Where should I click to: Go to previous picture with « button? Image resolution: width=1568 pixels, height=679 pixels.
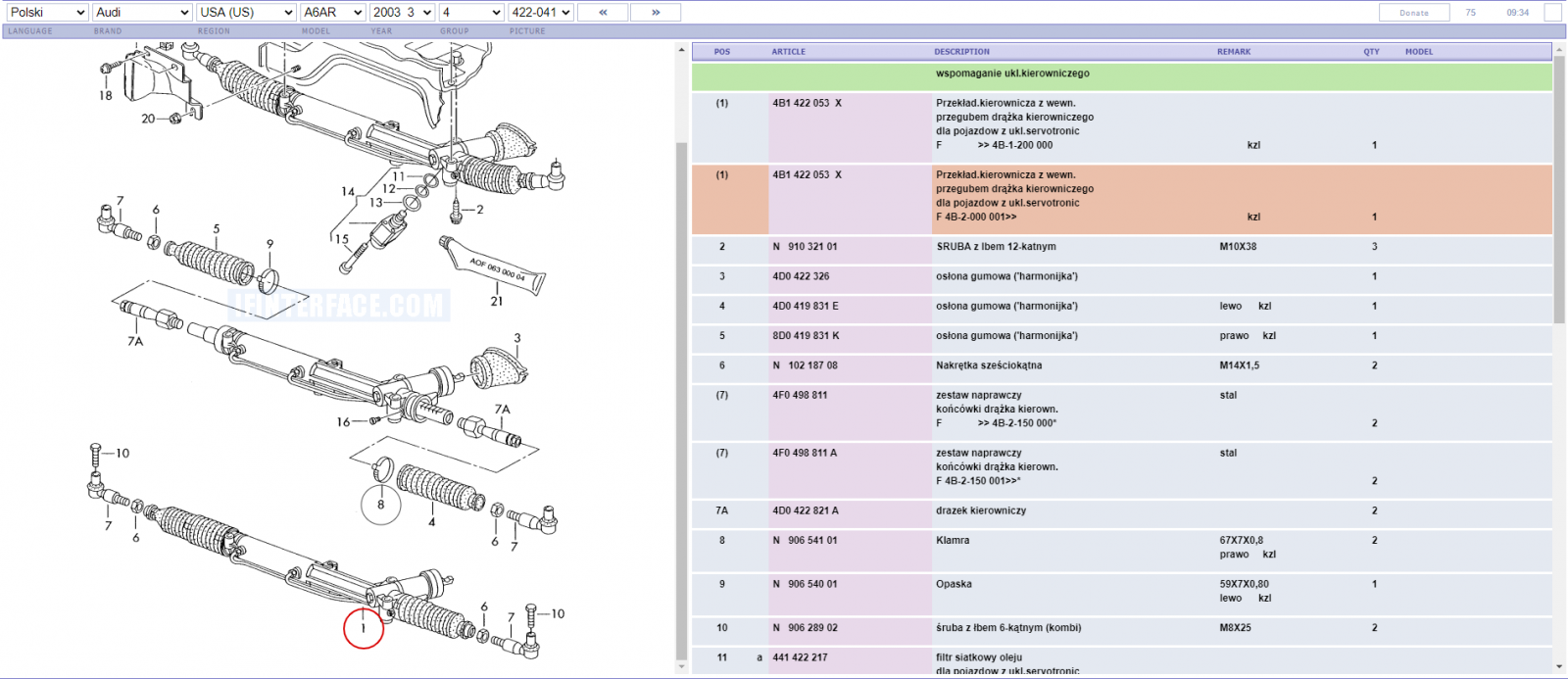[x=603, y=13]
